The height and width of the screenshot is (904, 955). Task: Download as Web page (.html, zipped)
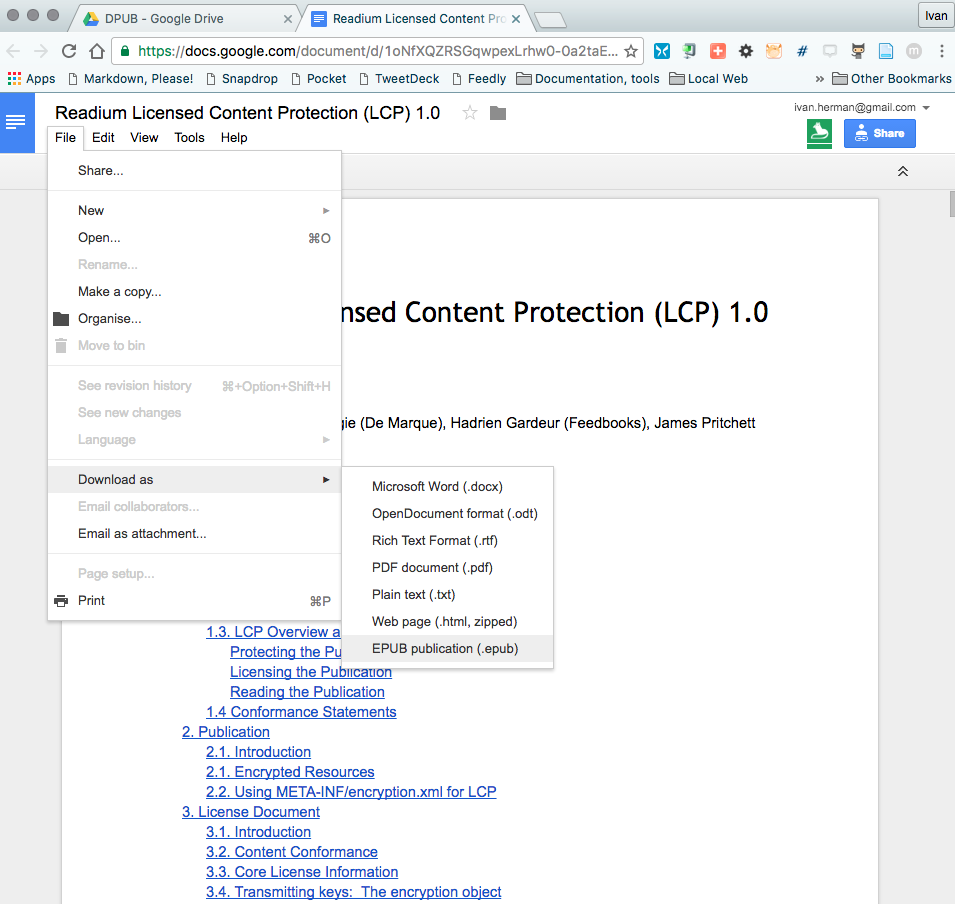pos(448,622)
